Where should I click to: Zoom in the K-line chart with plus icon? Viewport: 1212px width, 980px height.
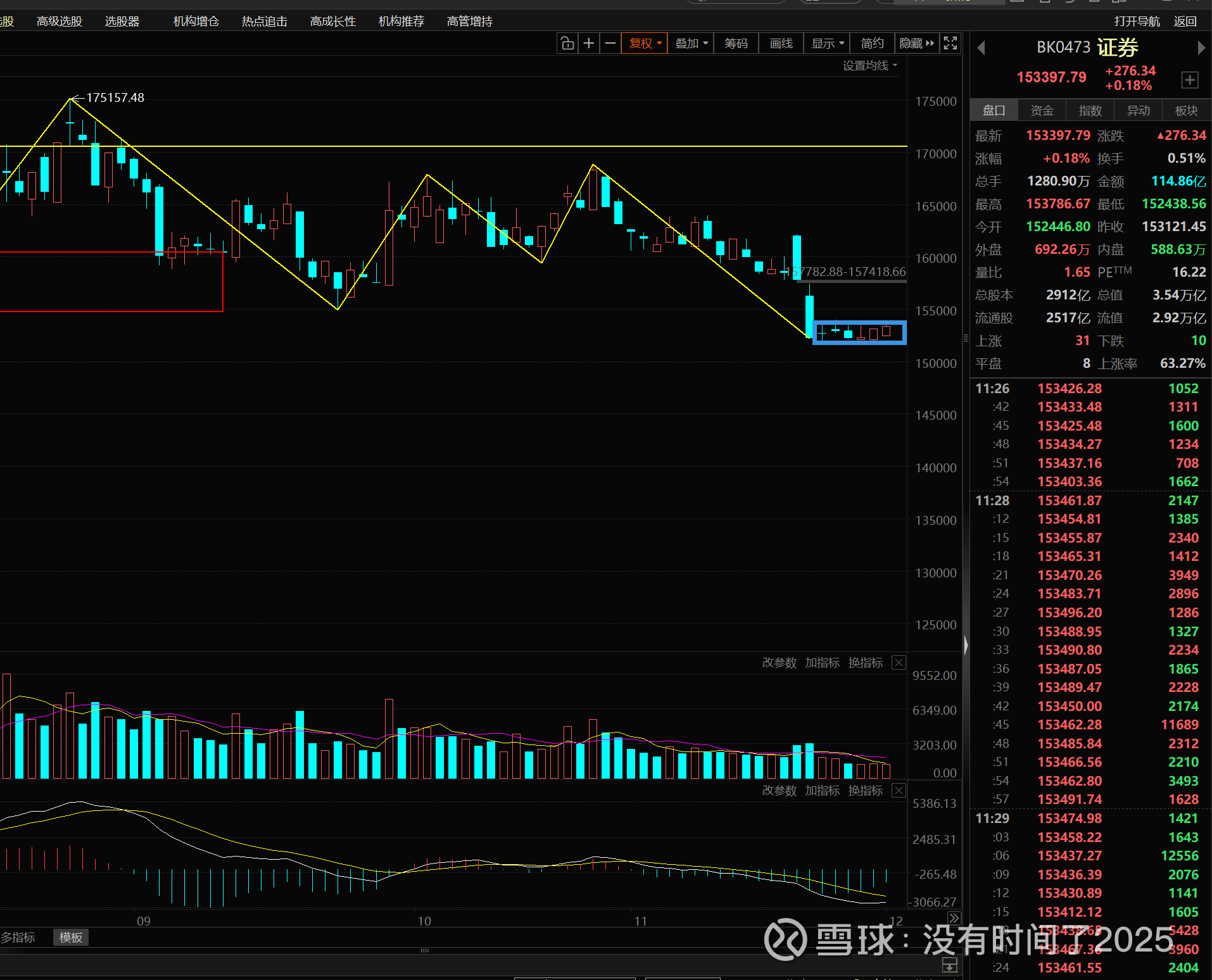589,43
